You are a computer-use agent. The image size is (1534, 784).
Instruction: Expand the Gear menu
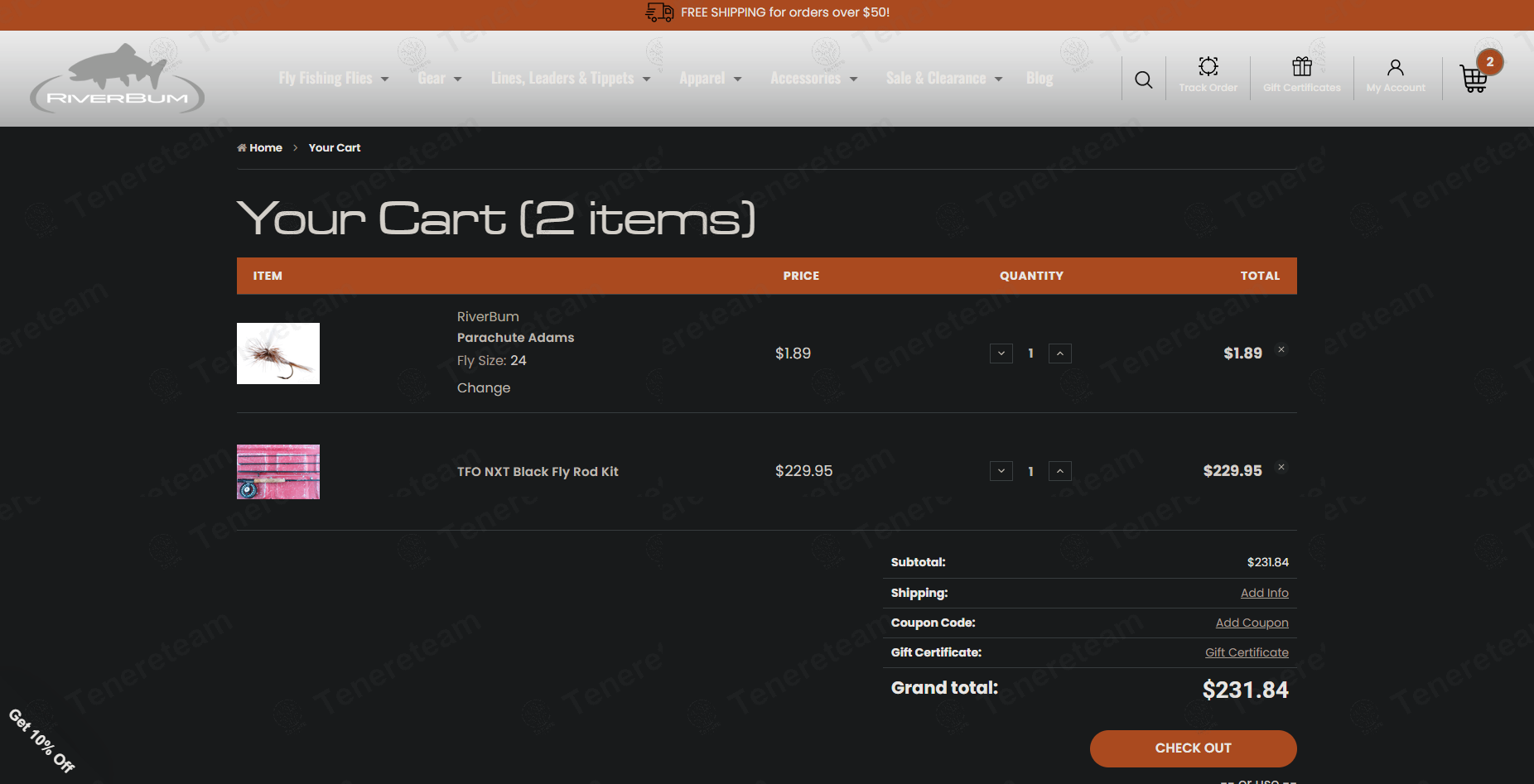(x=440, y=78)
